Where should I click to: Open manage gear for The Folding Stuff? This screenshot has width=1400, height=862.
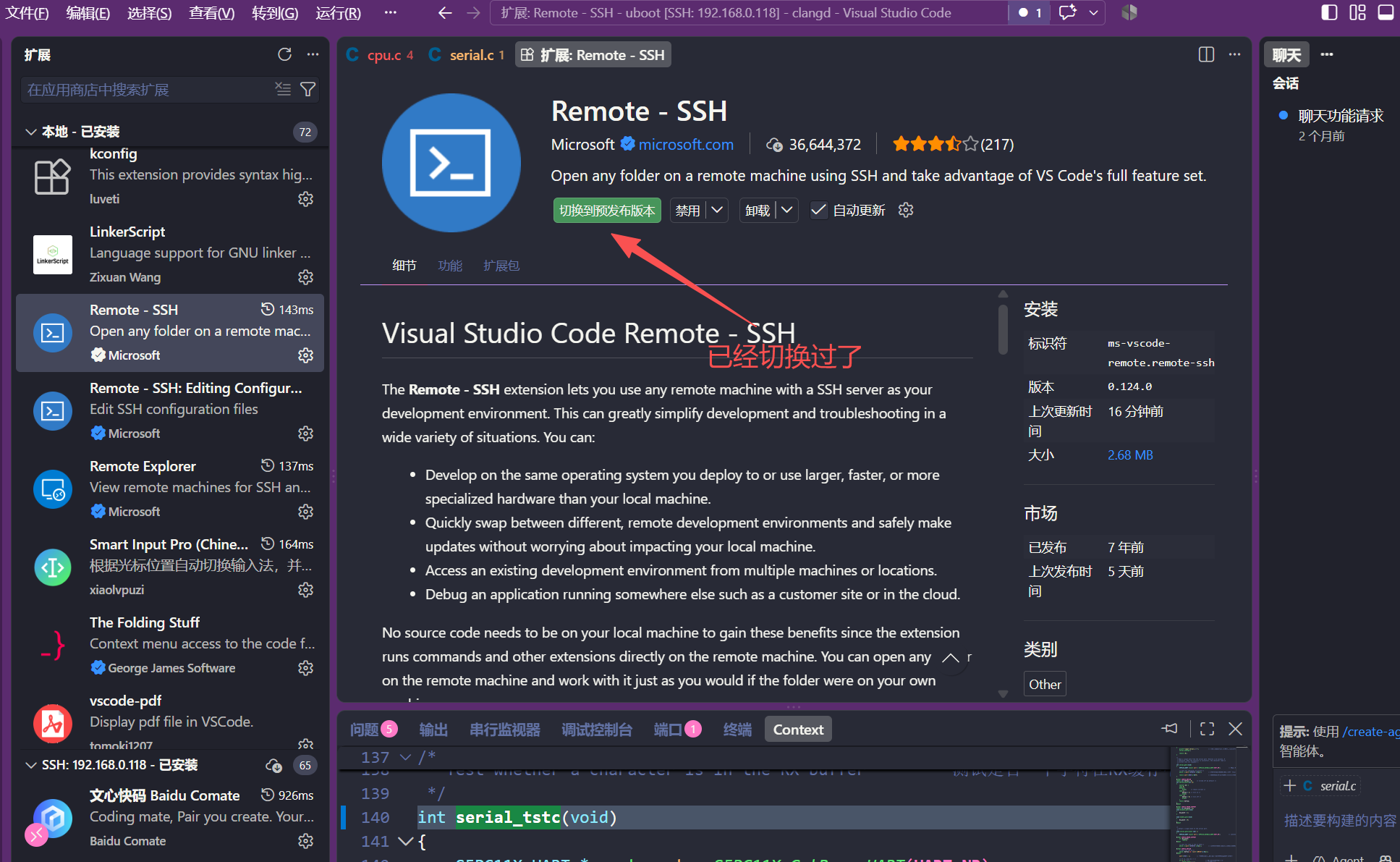pyautogui.click(x=306, y=668)
